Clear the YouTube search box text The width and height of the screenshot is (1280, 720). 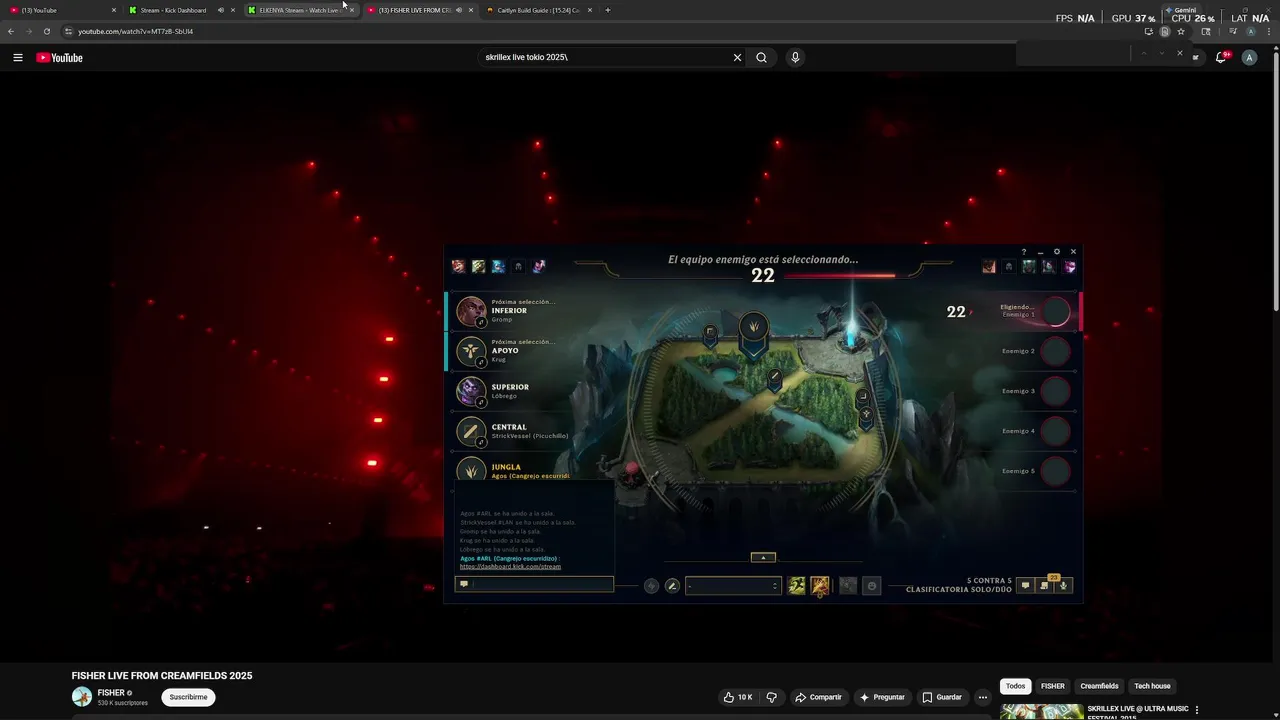click(x=737, y=58)
